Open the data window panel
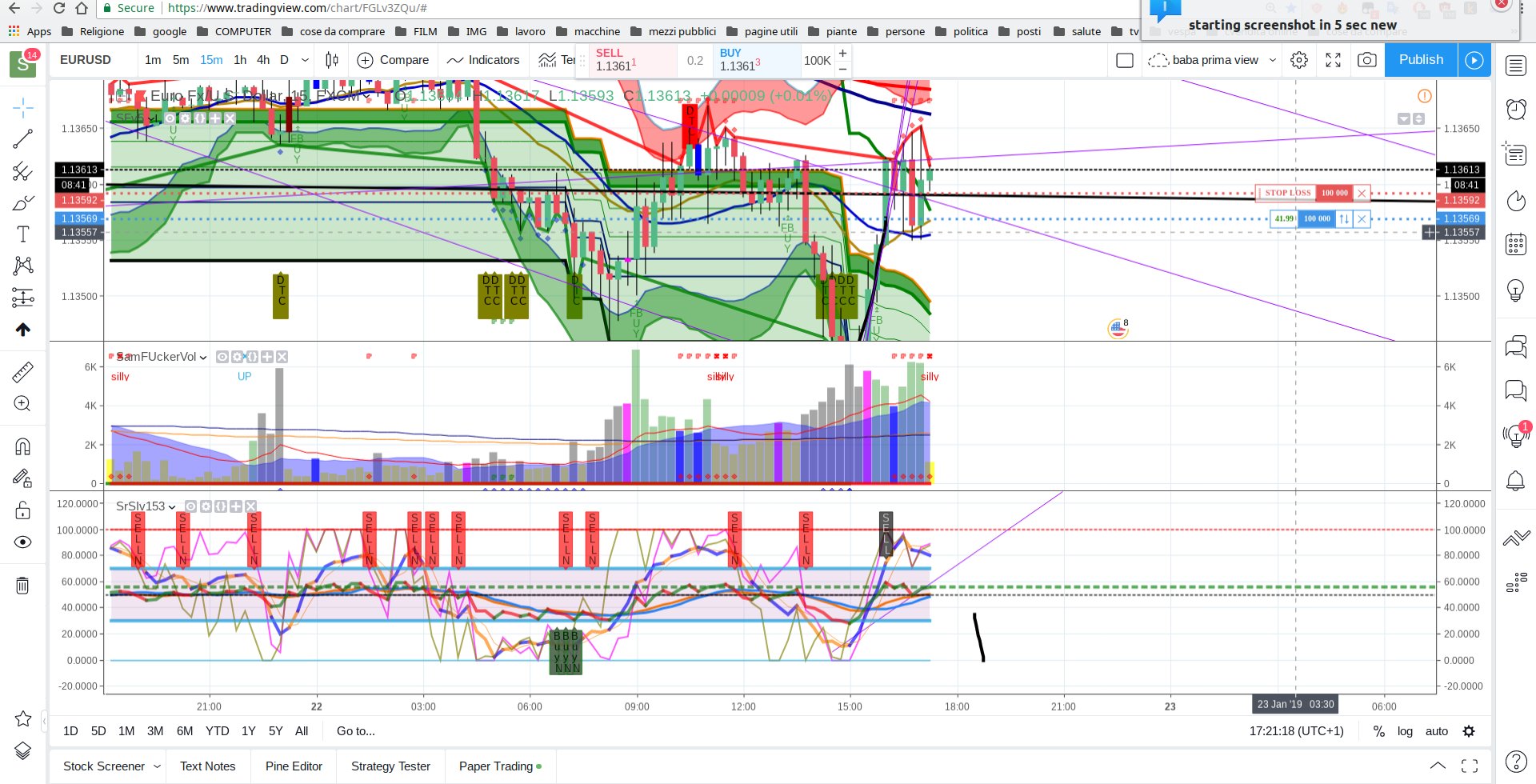 coord(1516,154)
